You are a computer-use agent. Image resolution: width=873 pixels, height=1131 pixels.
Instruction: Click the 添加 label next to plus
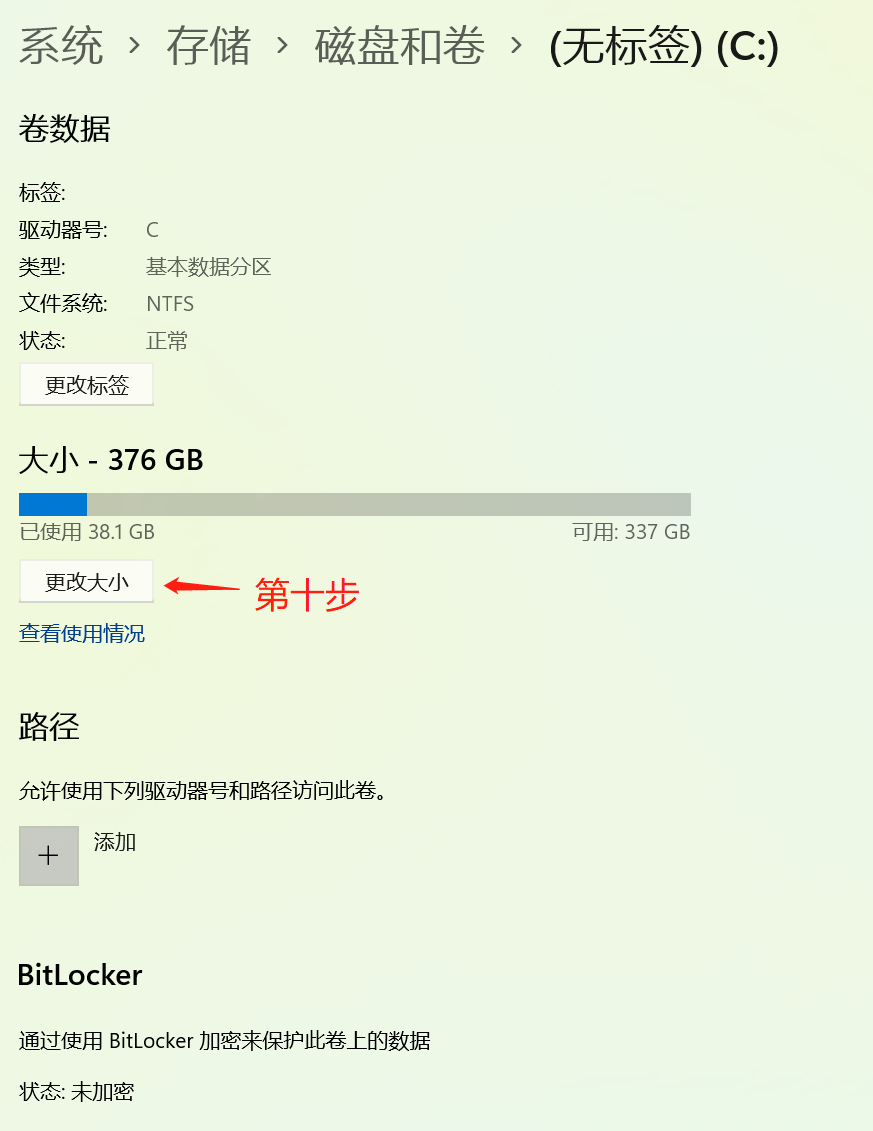[x=115, y=842]
